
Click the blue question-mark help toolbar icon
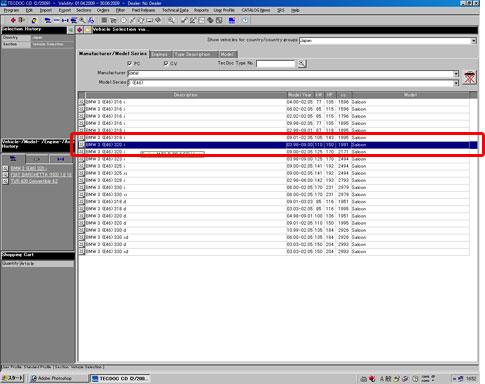point(245,20)
